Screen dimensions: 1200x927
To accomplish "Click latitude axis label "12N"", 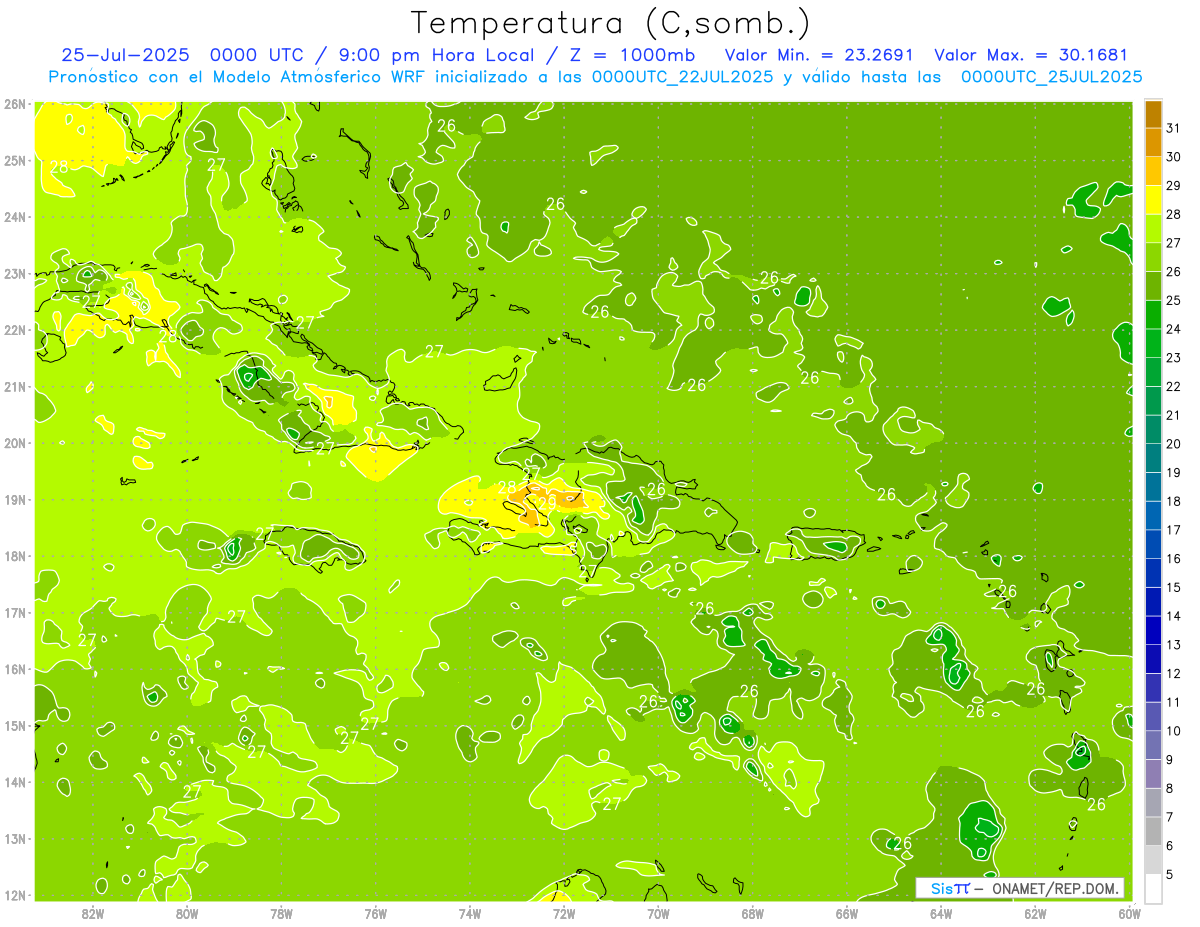I will pyautogui.click(x=15, y=895).
